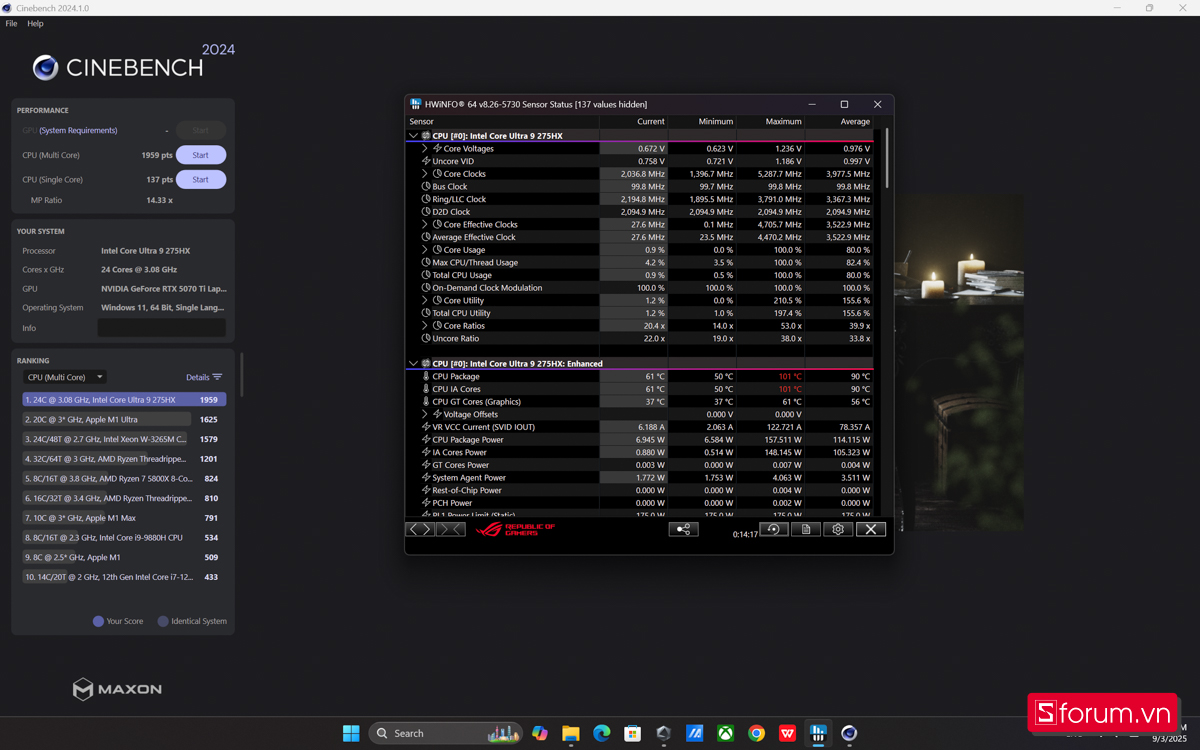Click the HWiNFO window title icon

point(415,104)
